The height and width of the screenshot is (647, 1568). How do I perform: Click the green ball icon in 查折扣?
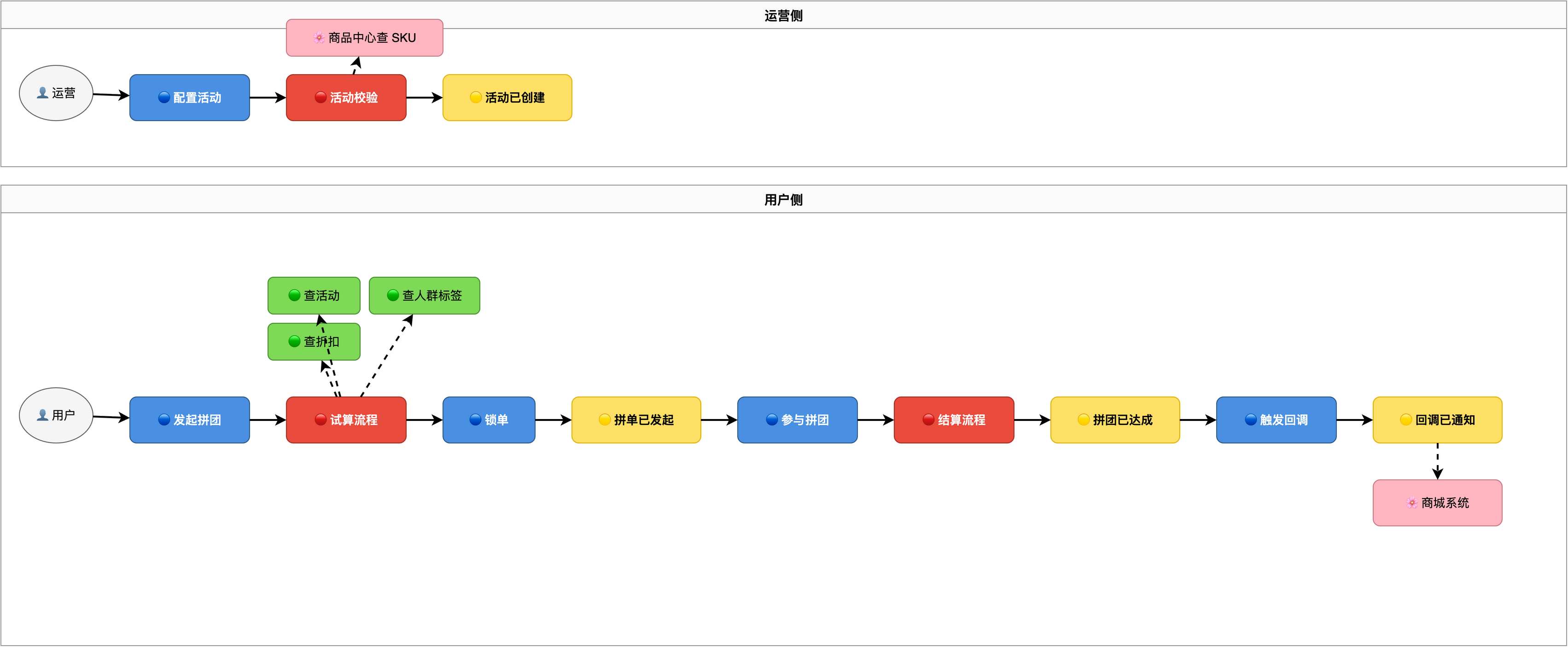tap(295, 341)
